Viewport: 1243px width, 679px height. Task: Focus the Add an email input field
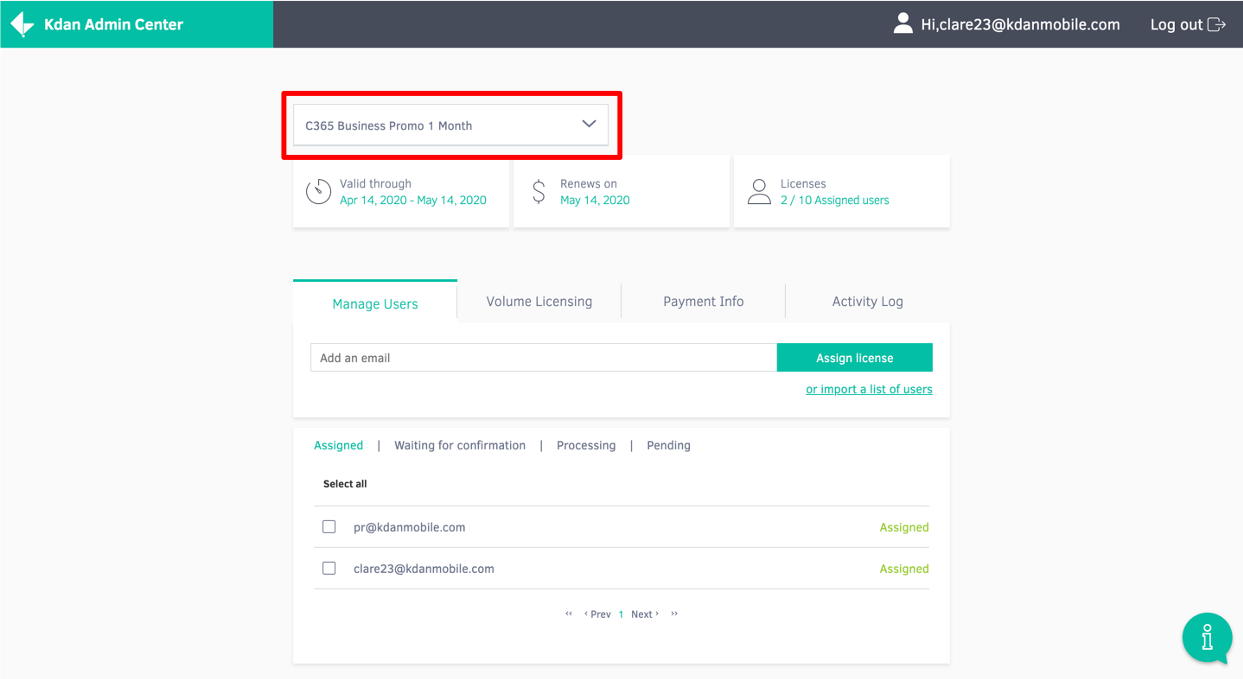tap(543, 357)
